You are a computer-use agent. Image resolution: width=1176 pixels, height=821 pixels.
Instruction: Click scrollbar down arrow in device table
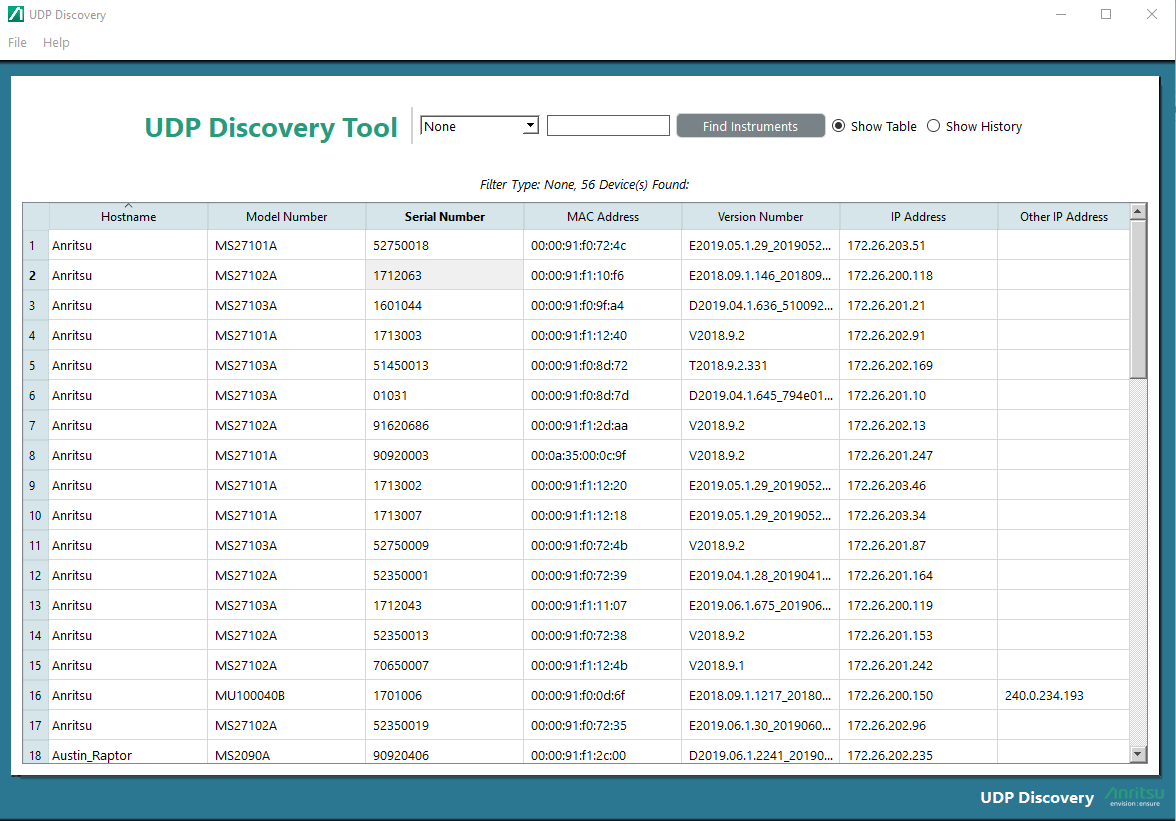[1138, 753]
